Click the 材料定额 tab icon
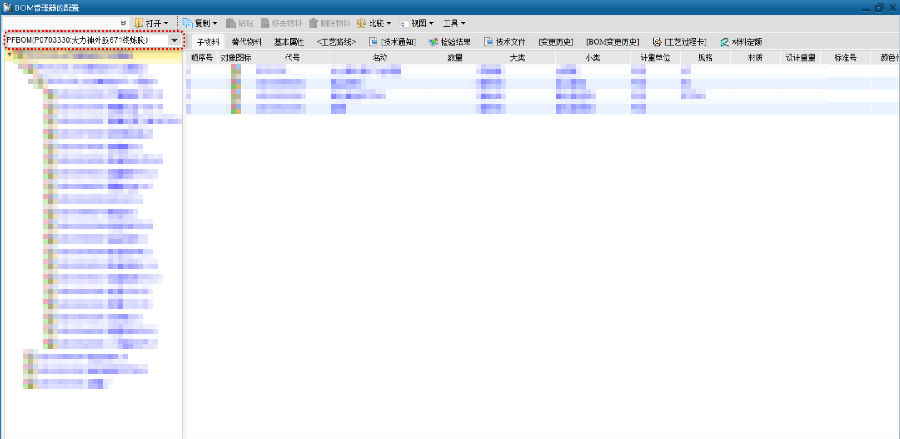Image resolution: width=900 pixels, height=439 pixels. click(x=724, y=42)
